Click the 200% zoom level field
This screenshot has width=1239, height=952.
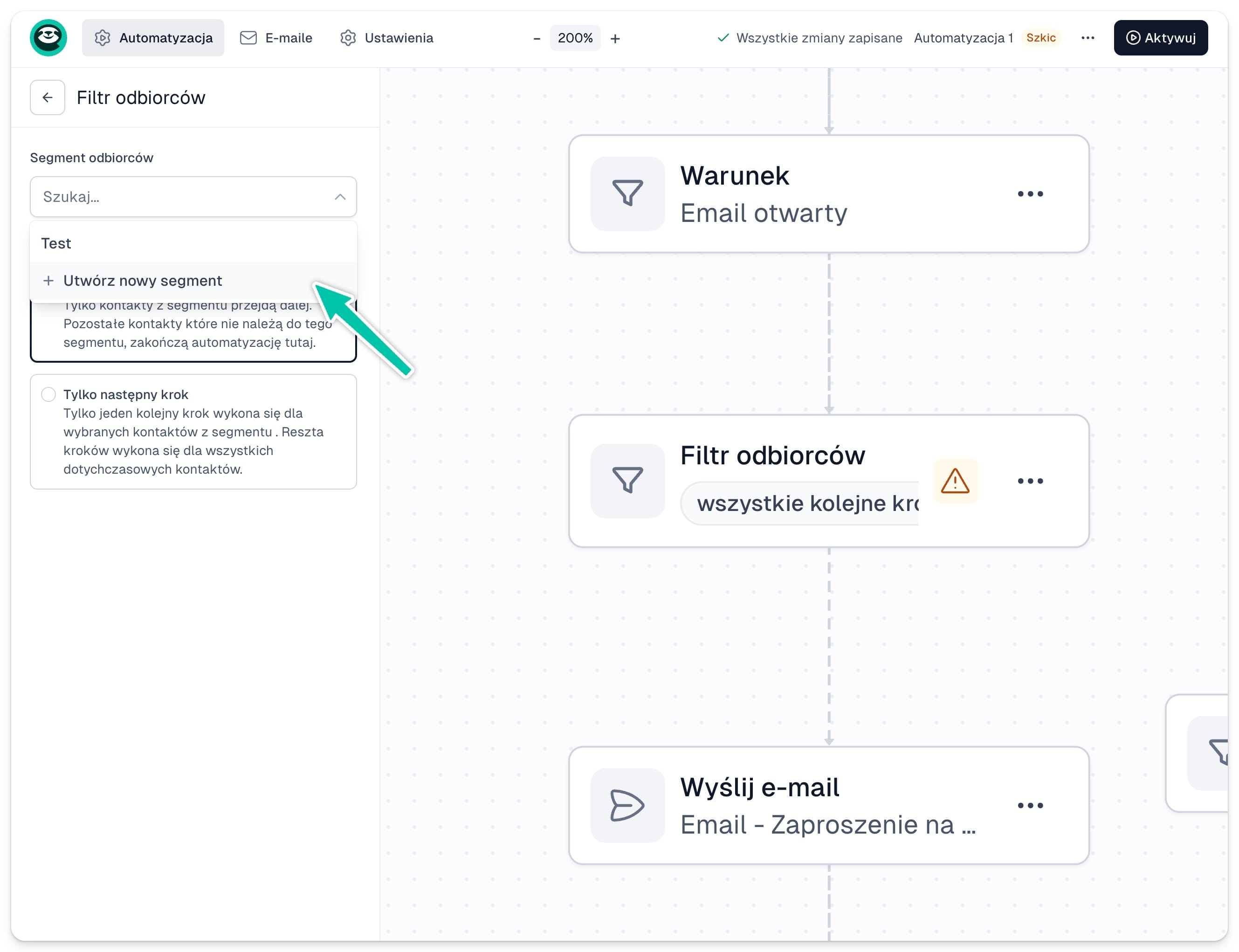coord(575,38)
